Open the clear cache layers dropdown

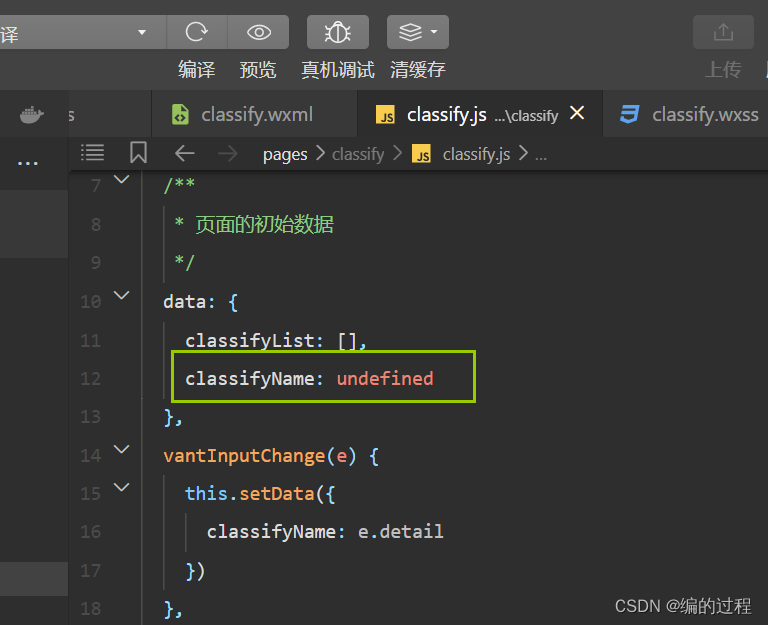[417, 32]
